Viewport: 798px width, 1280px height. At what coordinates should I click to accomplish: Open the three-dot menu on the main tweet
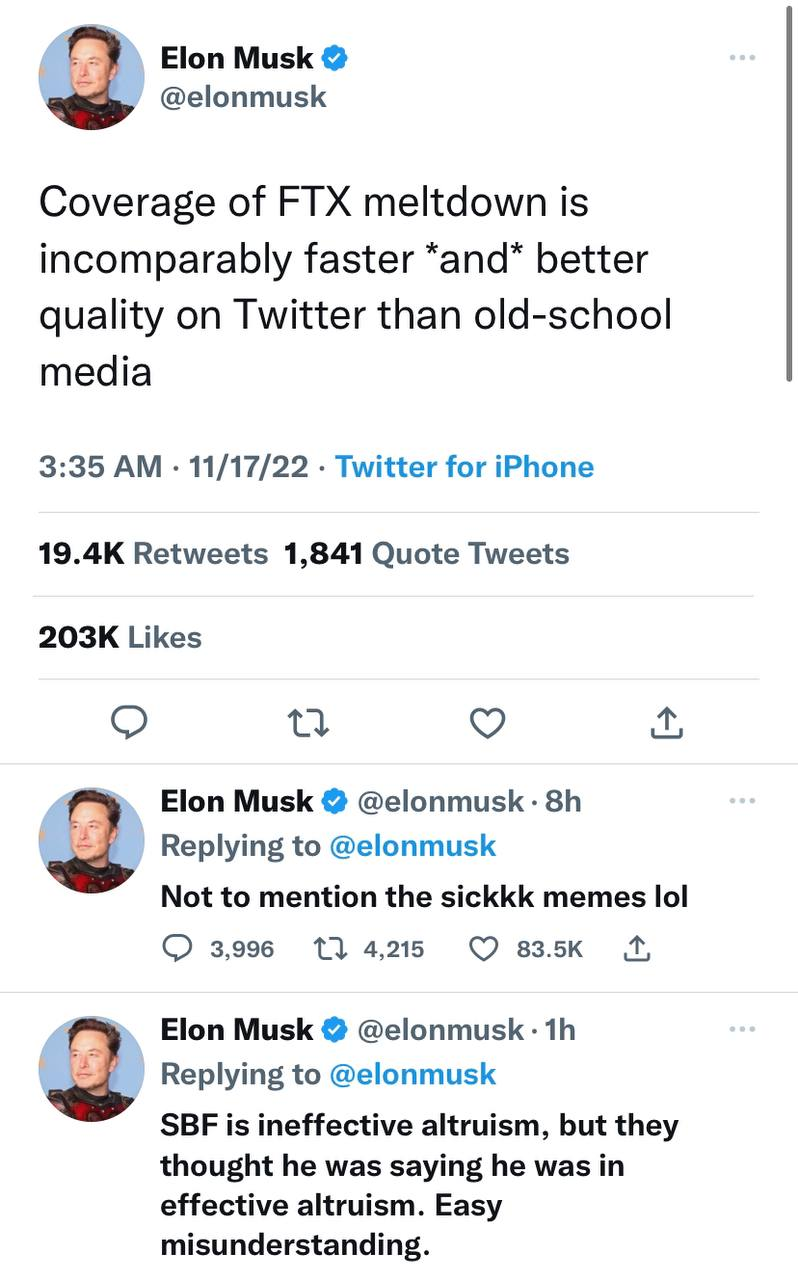coord(742,57)
